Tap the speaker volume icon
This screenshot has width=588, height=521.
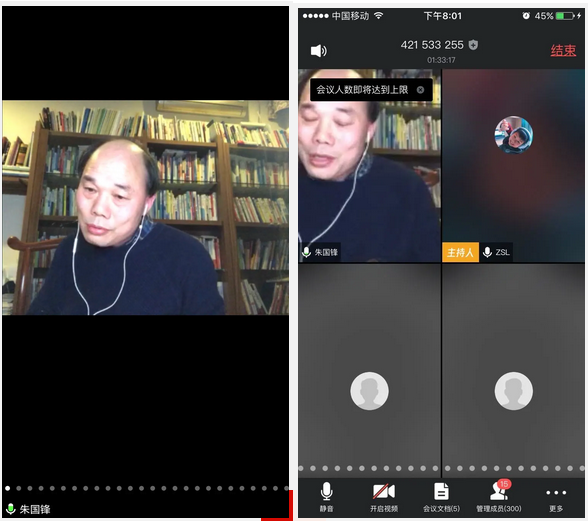click(318, 51)
